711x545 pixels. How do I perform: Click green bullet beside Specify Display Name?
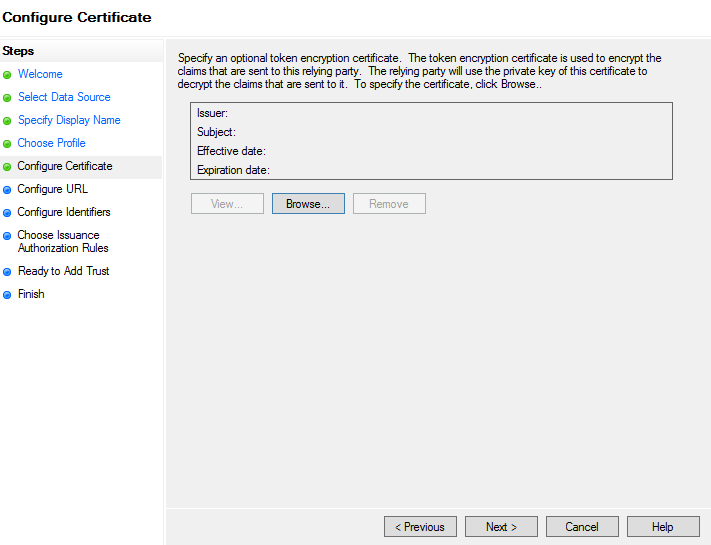click(x=7, y=121)
